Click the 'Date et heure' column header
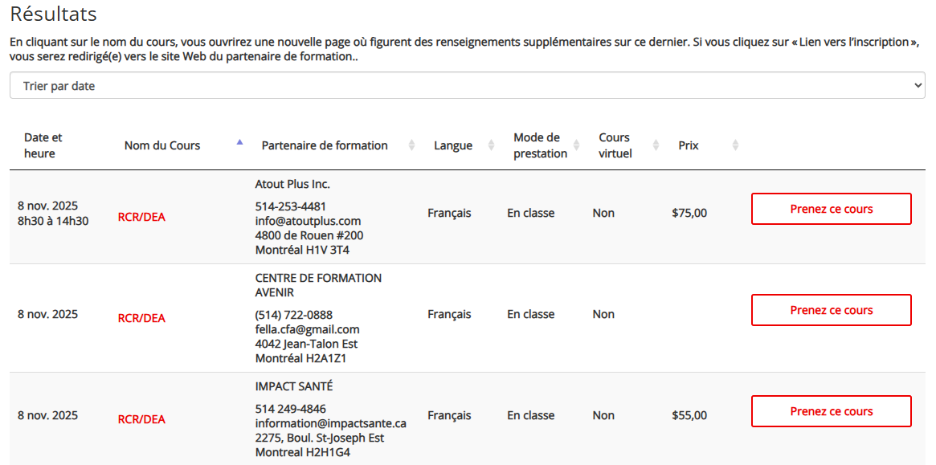Image resolution: width=936 pixels, height=465 pixels. coord(43,145)
